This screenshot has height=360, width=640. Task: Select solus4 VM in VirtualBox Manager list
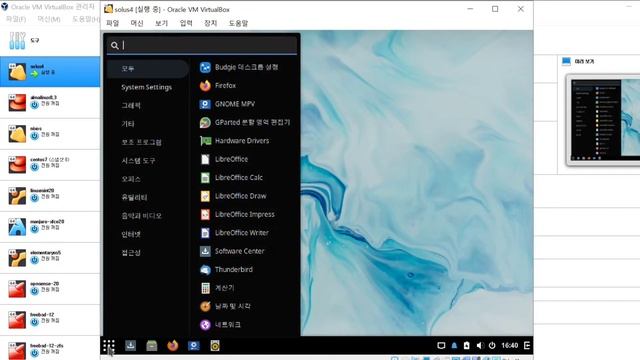(50, 71)
